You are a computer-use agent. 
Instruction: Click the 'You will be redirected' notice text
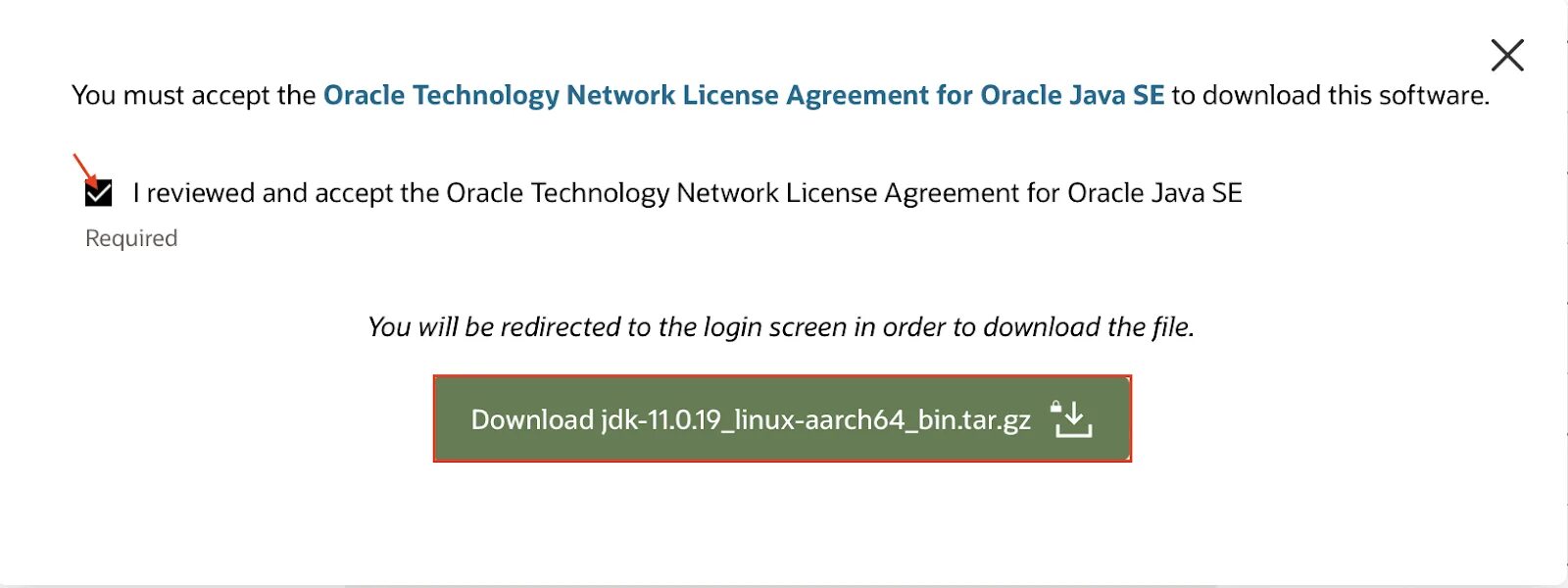(x=781, y=326)
